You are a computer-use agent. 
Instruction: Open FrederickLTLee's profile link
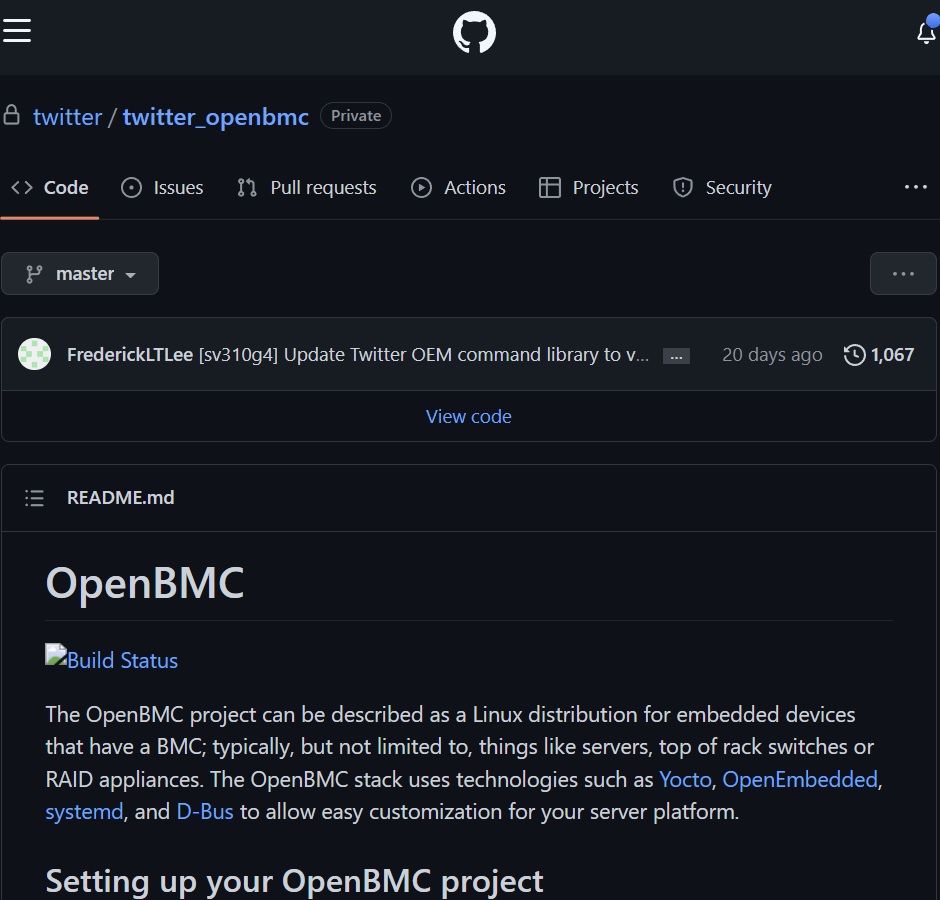(x=129, y=354)
